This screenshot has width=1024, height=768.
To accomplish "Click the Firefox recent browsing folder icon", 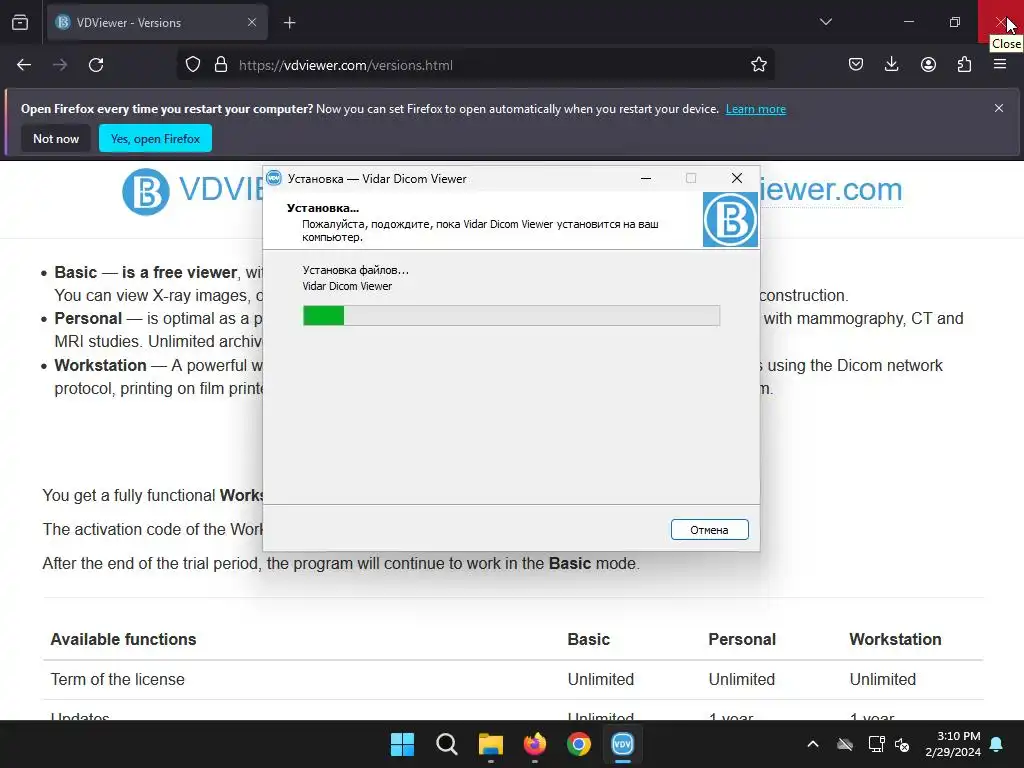I will click(x=20, y=23).
